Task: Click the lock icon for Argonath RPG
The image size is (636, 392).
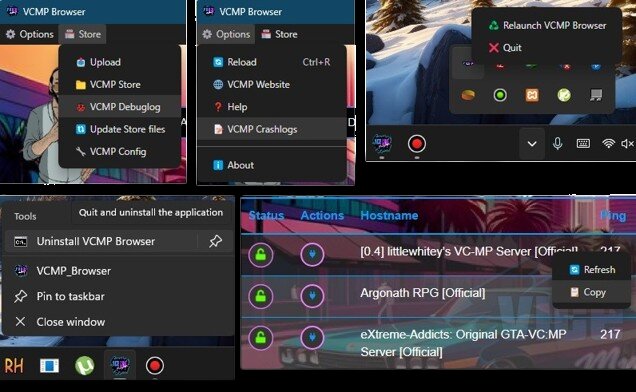Action: 260,296
